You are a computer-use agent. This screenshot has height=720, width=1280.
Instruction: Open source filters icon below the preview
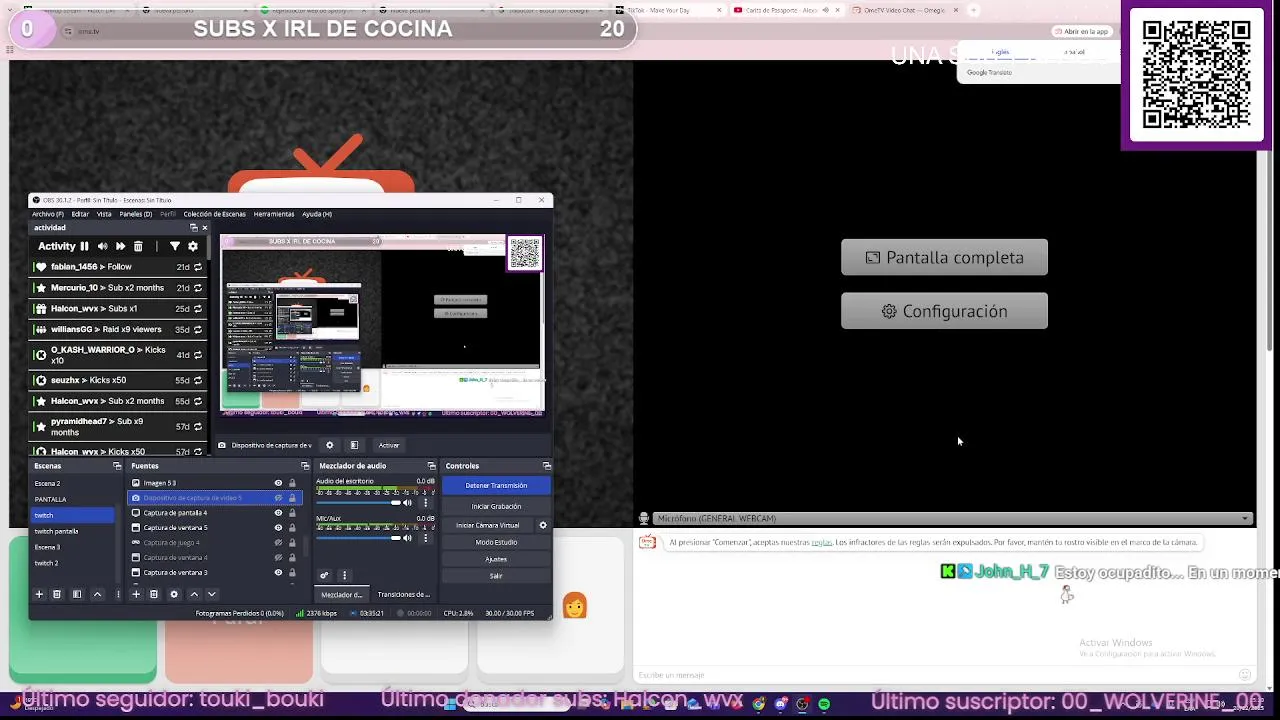click(354, 445)
